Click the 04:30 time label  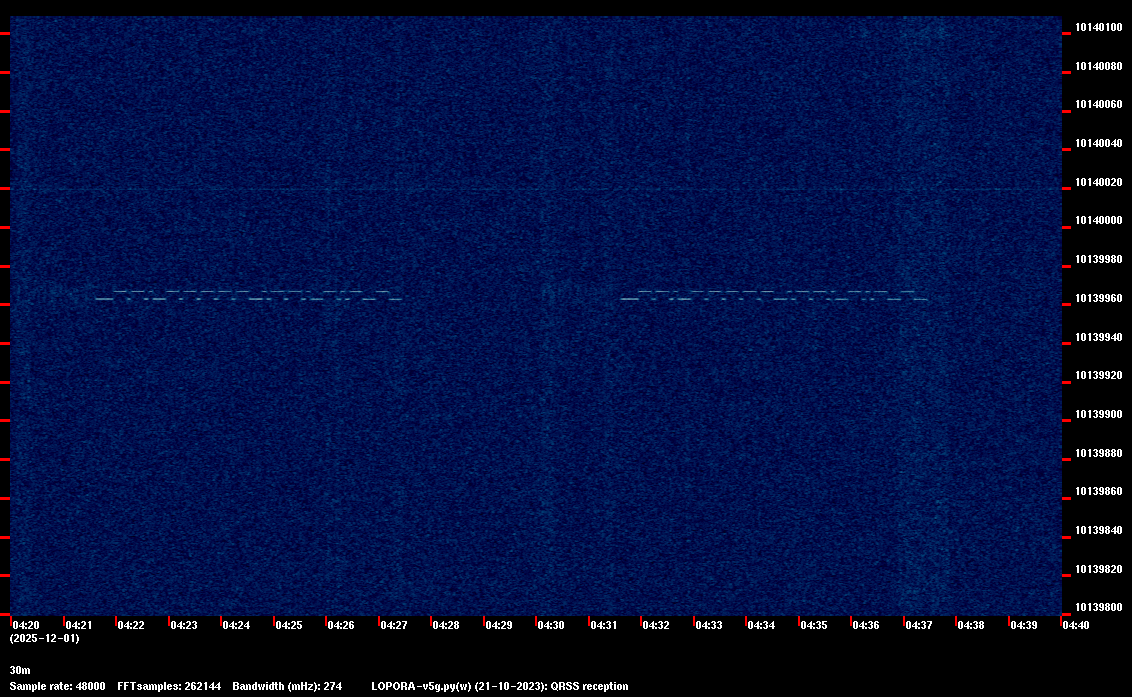[x=551, y=625]
